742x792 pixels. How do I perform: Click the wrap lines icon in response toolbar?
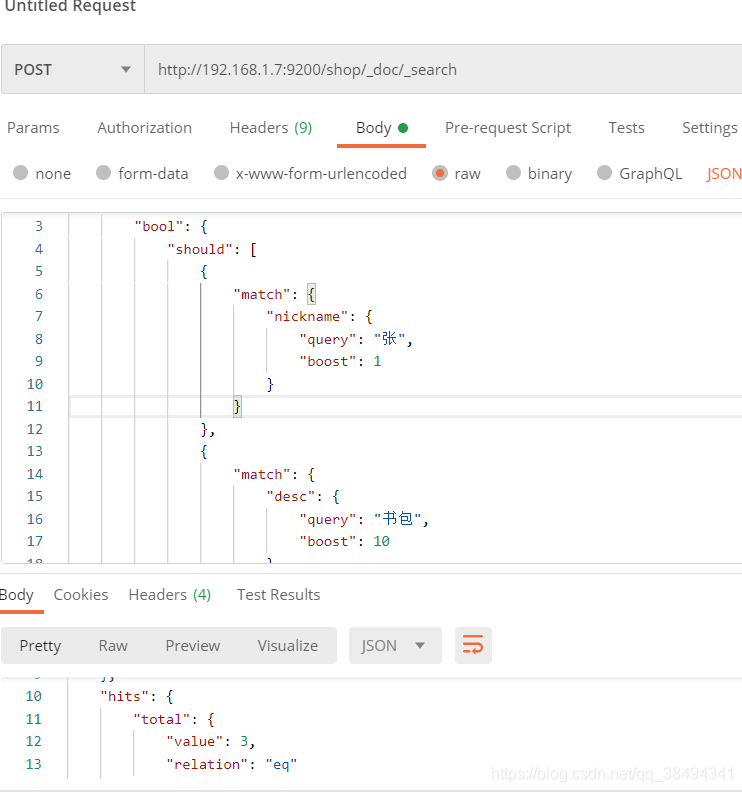tap(473, 646)
